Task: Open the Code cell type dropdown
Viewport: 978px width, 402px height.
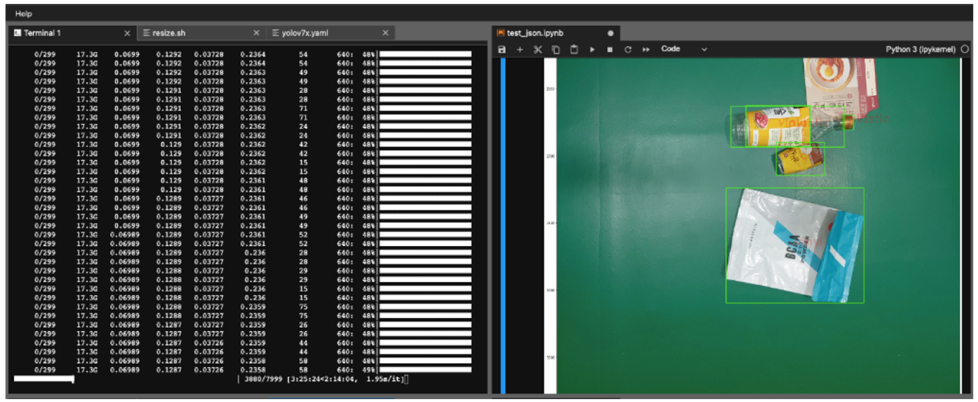Action: 684,49
